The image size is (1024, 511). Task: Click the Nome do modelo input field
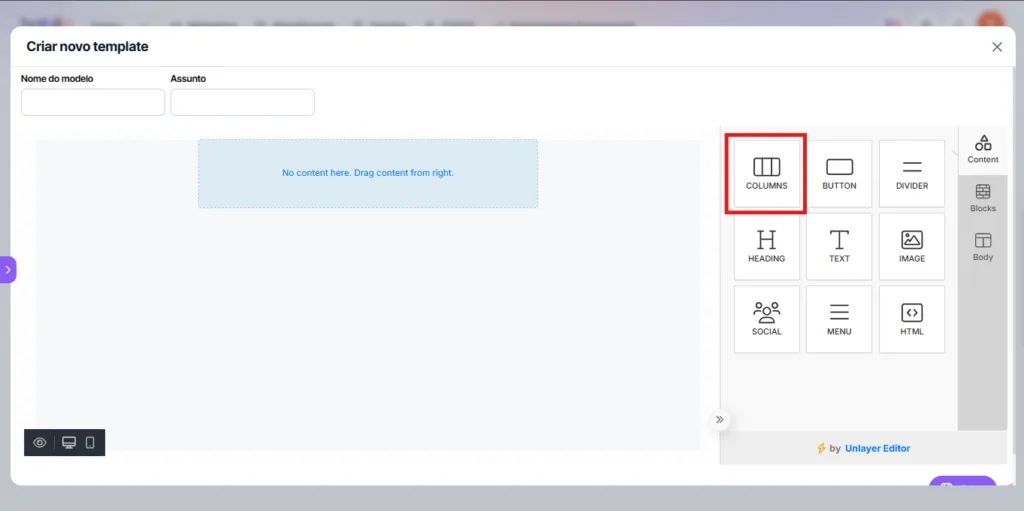tap(93, 102)
